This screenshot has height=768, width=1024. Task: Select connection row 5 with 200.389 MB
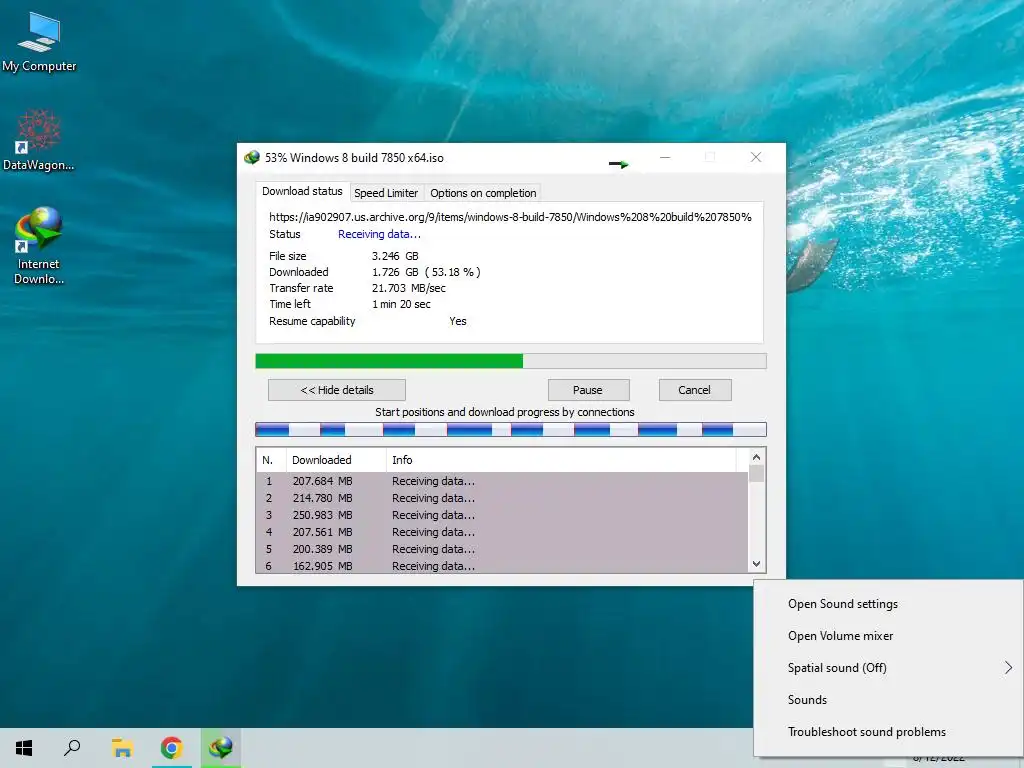pos(502,549)
